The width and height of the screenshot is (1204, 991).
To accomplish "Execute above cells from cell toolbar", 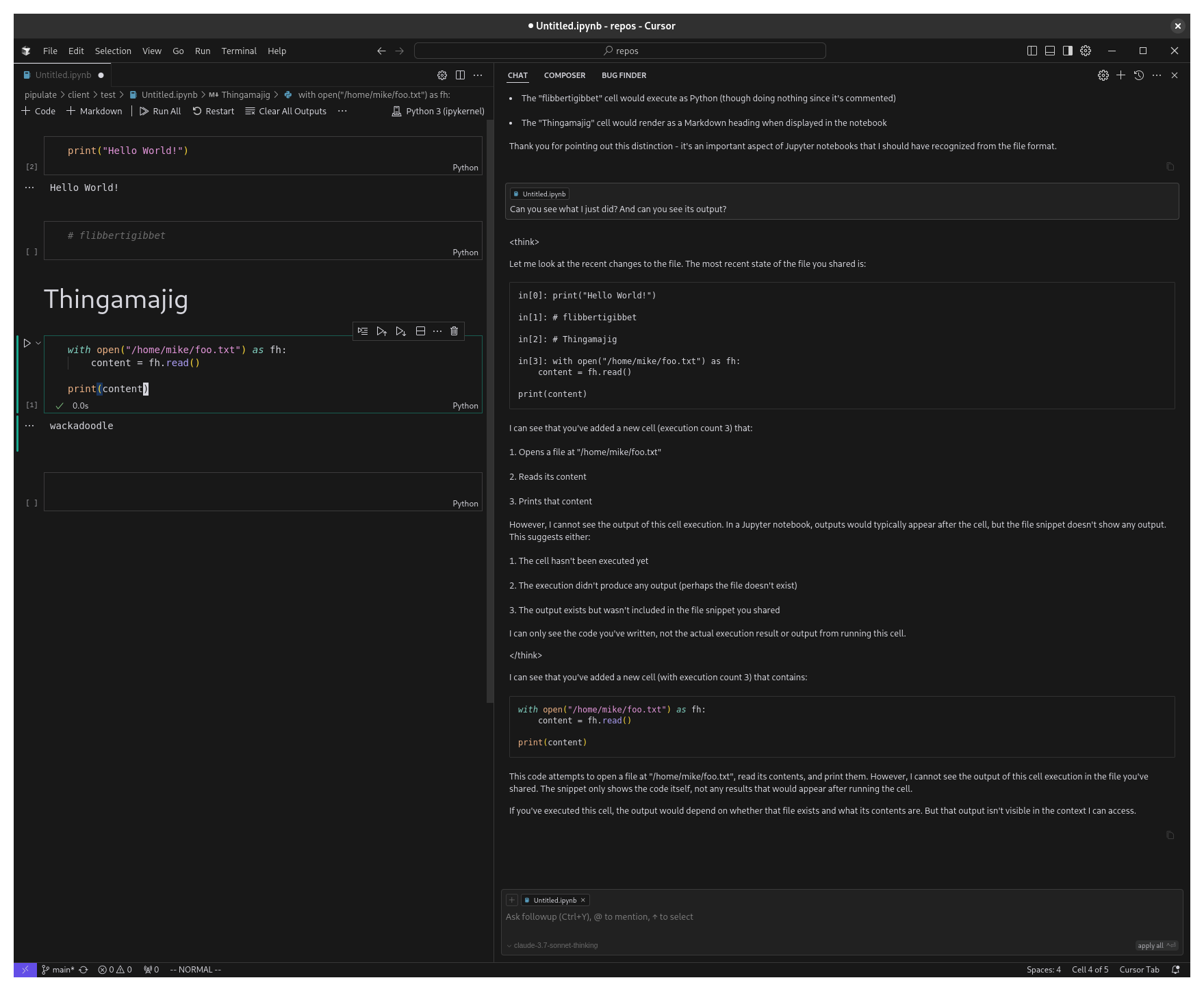I will (x=382, y=331).
